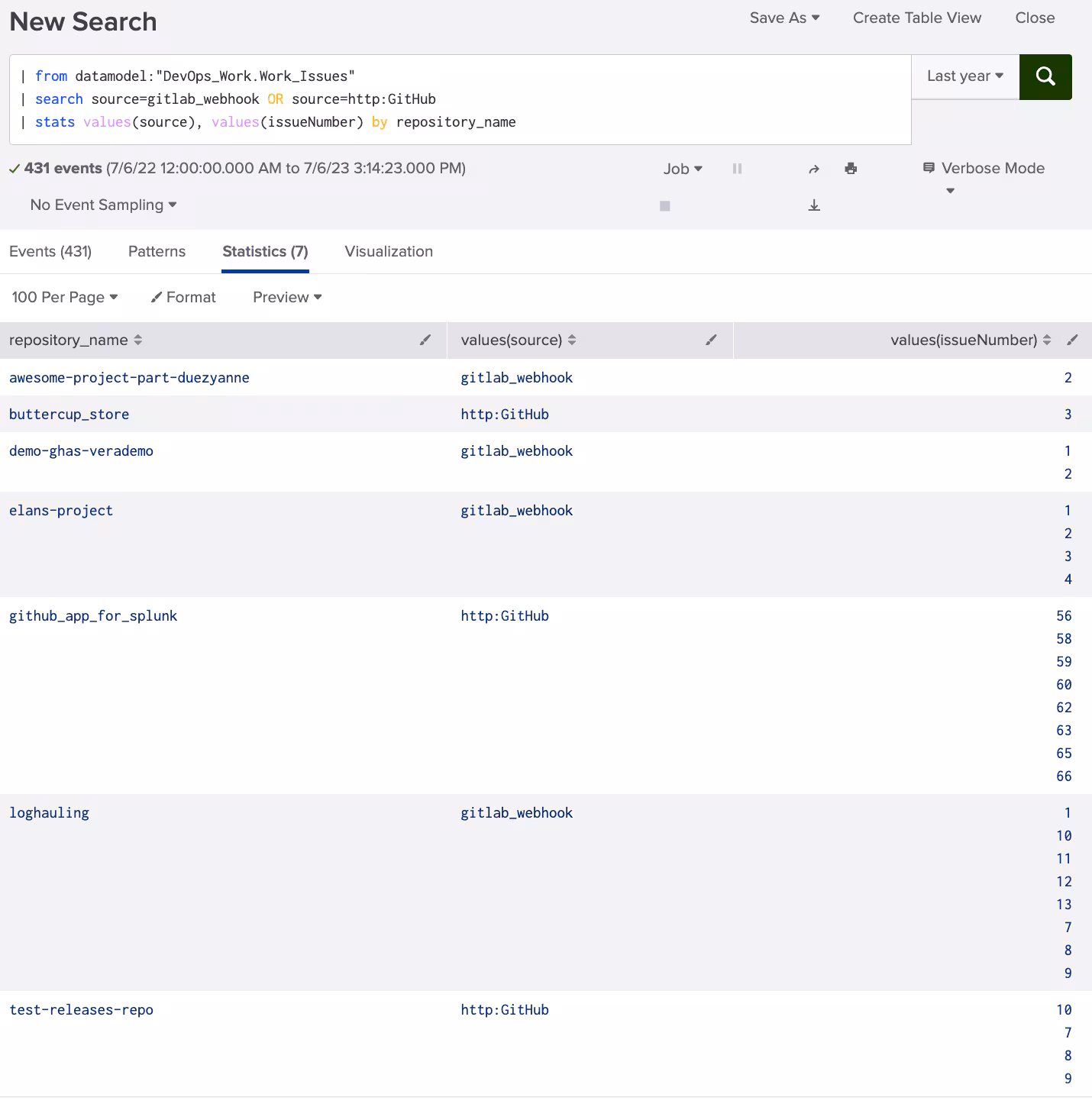Edit the values(source) column pencil icon

(711, 340)
